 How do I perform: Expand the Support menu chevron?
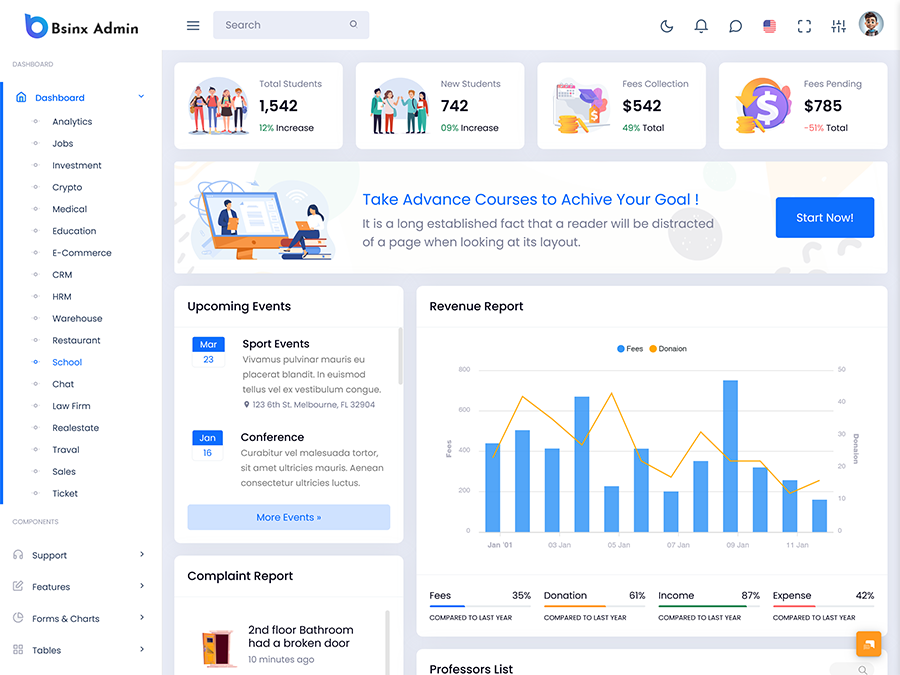tap(142, 554)
